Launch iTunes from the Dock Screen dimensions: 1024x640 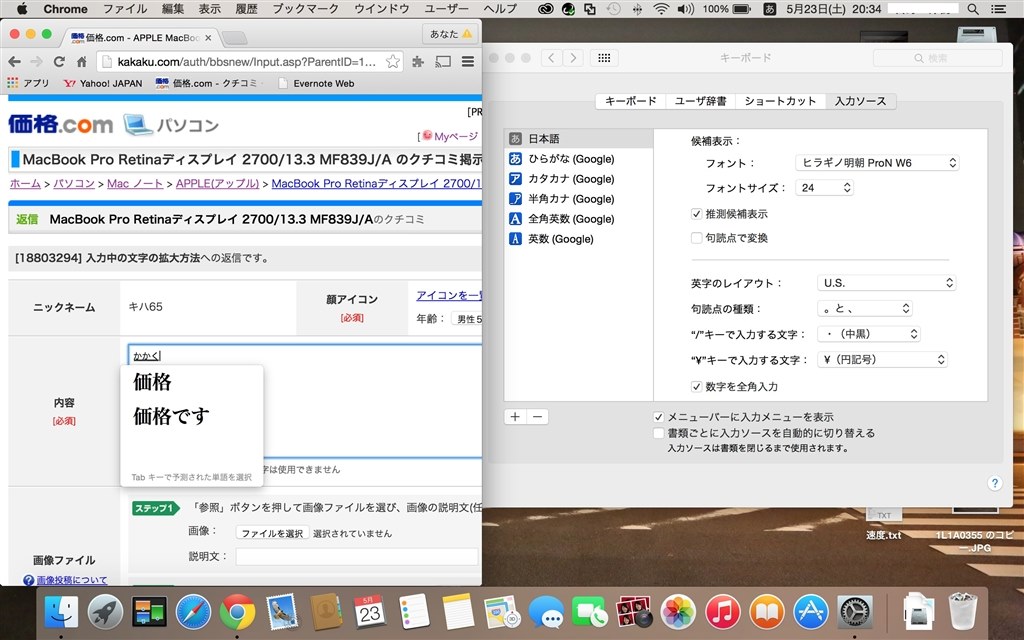[x=722, y=612]
